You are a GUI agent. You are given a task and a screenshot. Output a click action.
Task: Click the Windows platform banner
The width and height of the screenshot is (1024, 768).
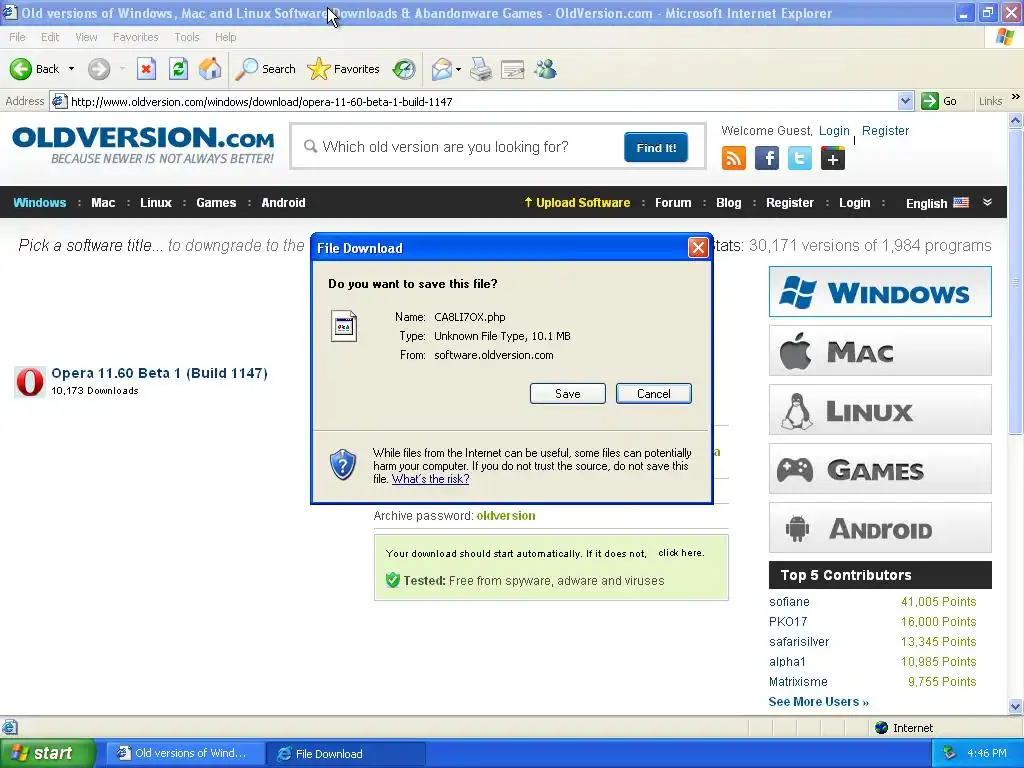pos(880,291)
